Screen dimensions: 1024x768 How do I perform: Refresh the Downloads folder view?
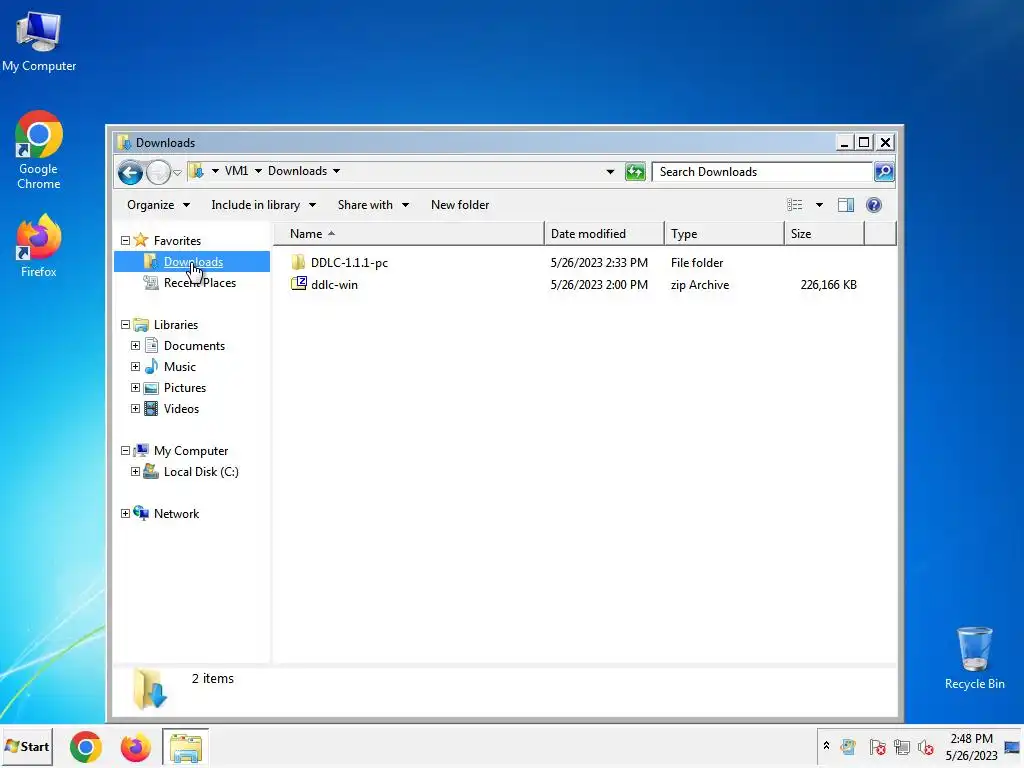pyautogui.click(x=635, y=172)
